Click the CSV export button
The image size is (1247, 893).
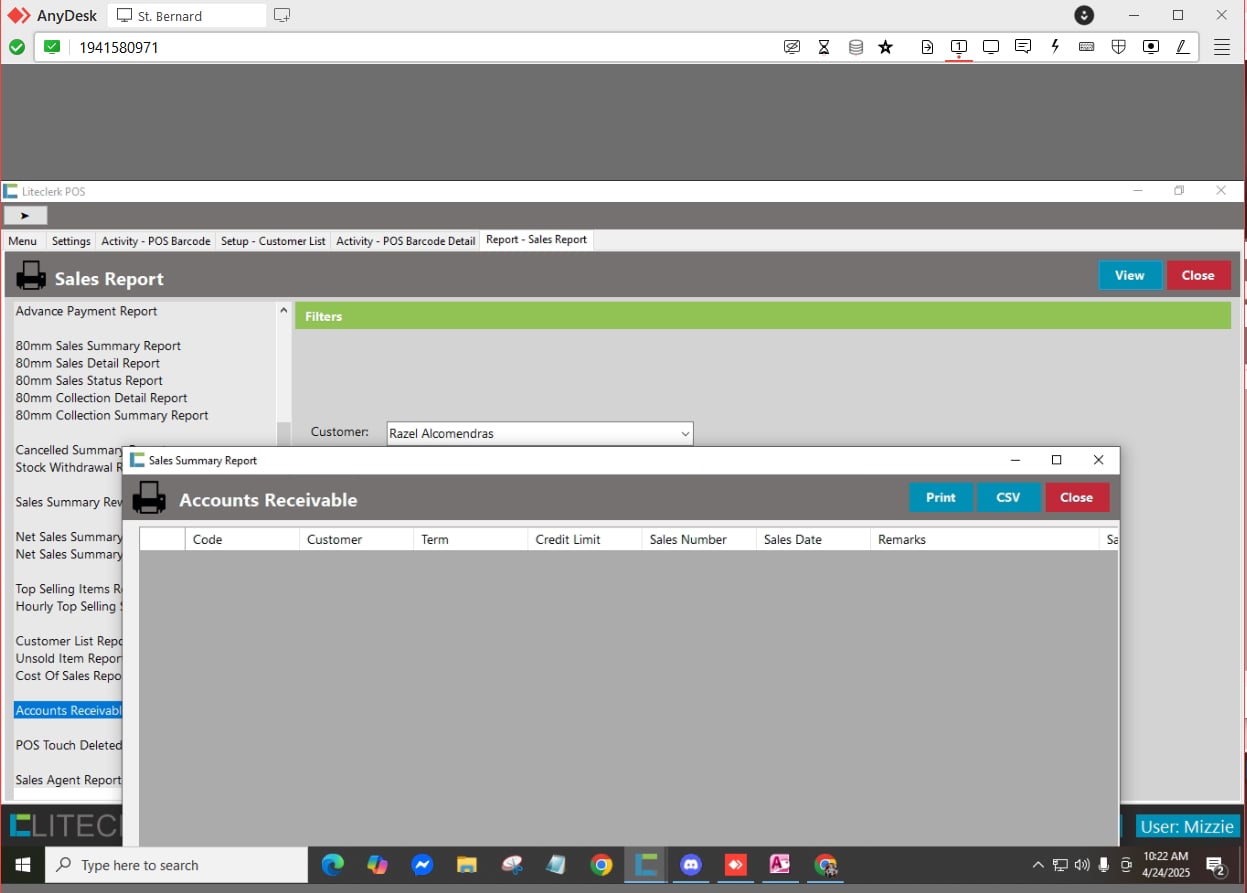(x=1008, y=497)
